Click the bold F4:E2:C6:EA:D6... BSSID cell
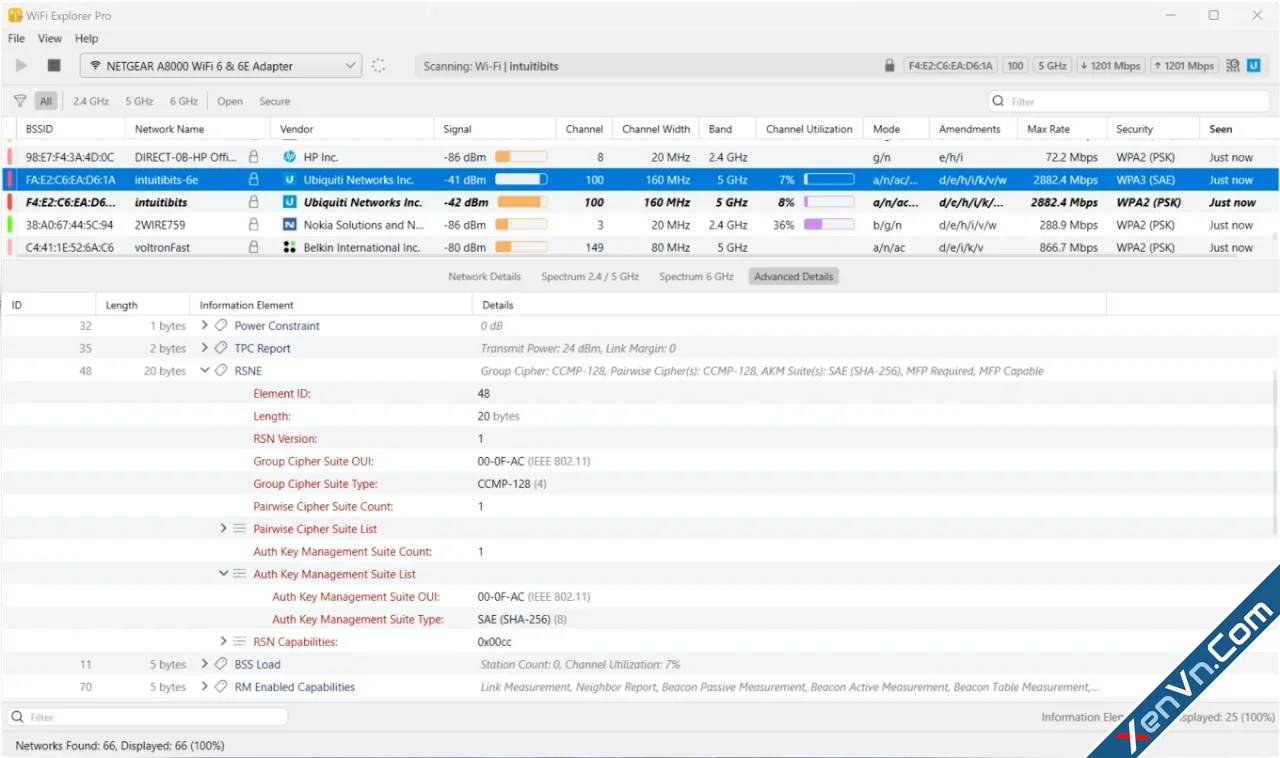 coord(70,202)
